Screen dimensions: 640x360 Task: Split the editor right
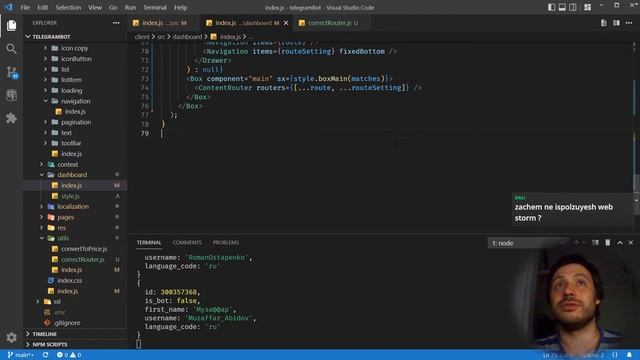[x=616, y=23]
